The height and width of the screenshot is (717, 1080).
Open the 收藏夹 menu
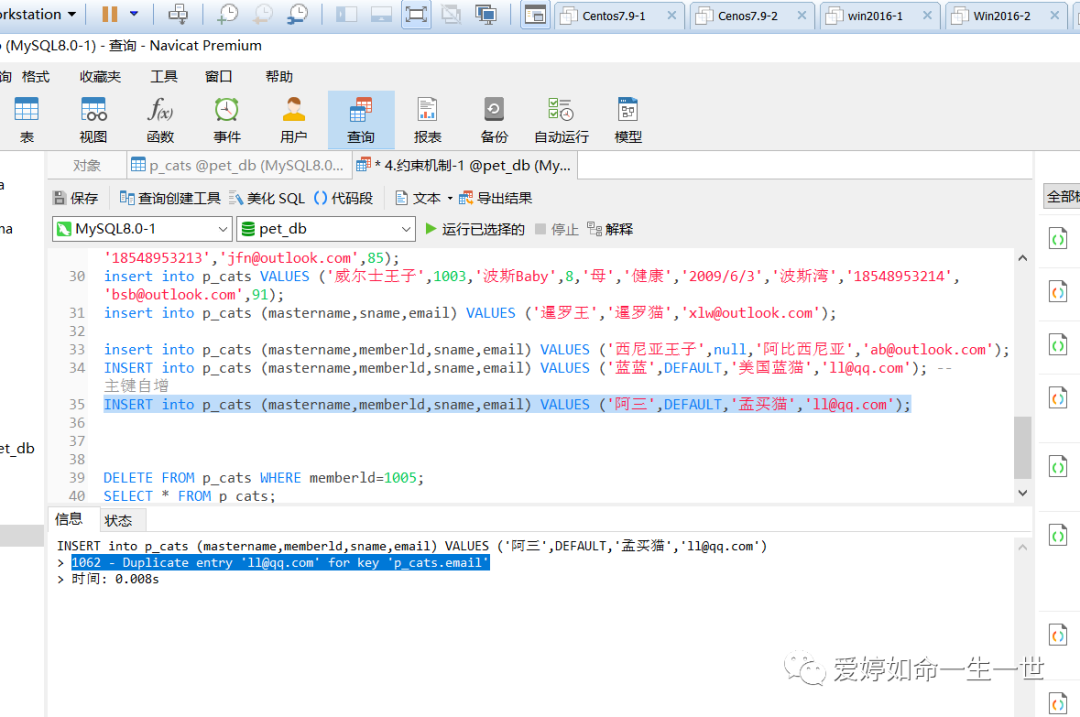pos(100,76)
